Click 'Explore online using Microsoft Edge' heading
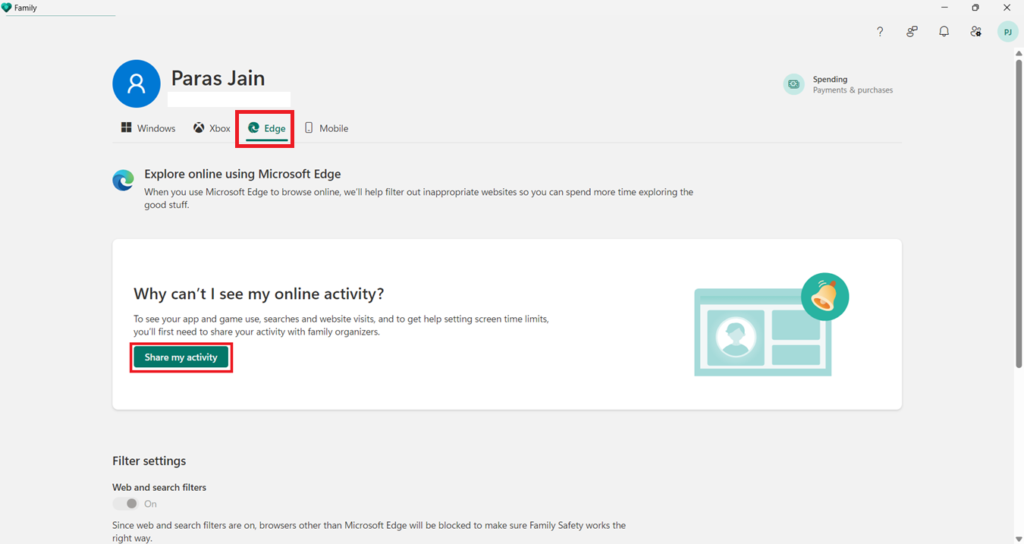The height and width of the screenshot is (544, 1024). click(x=242, y=174)
